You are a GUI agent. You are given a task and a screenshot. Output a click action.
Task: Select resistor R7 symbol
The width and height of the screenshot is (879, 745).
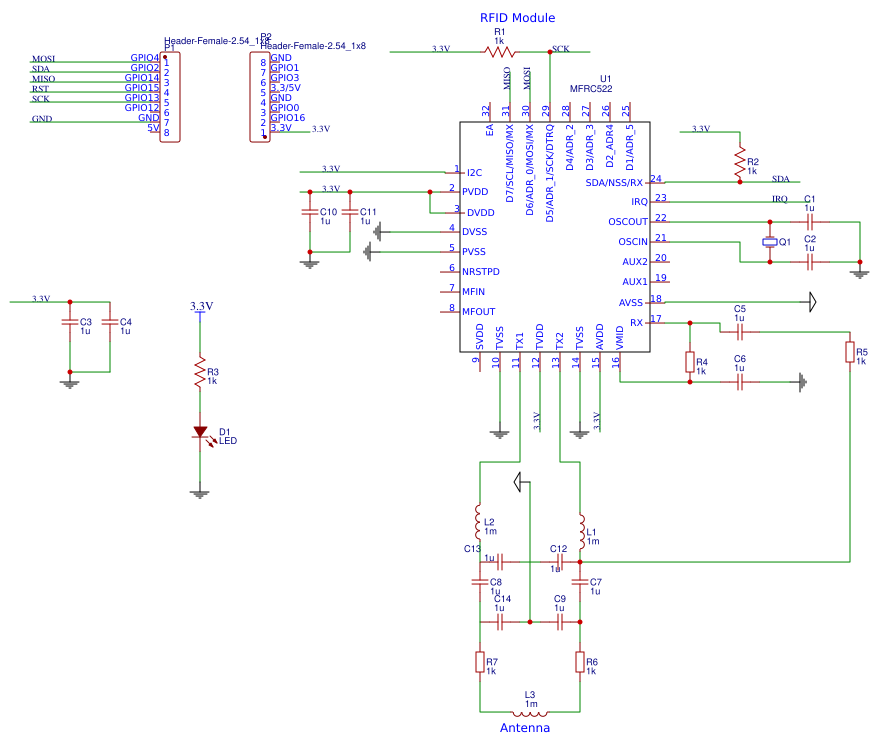[480, 662]
